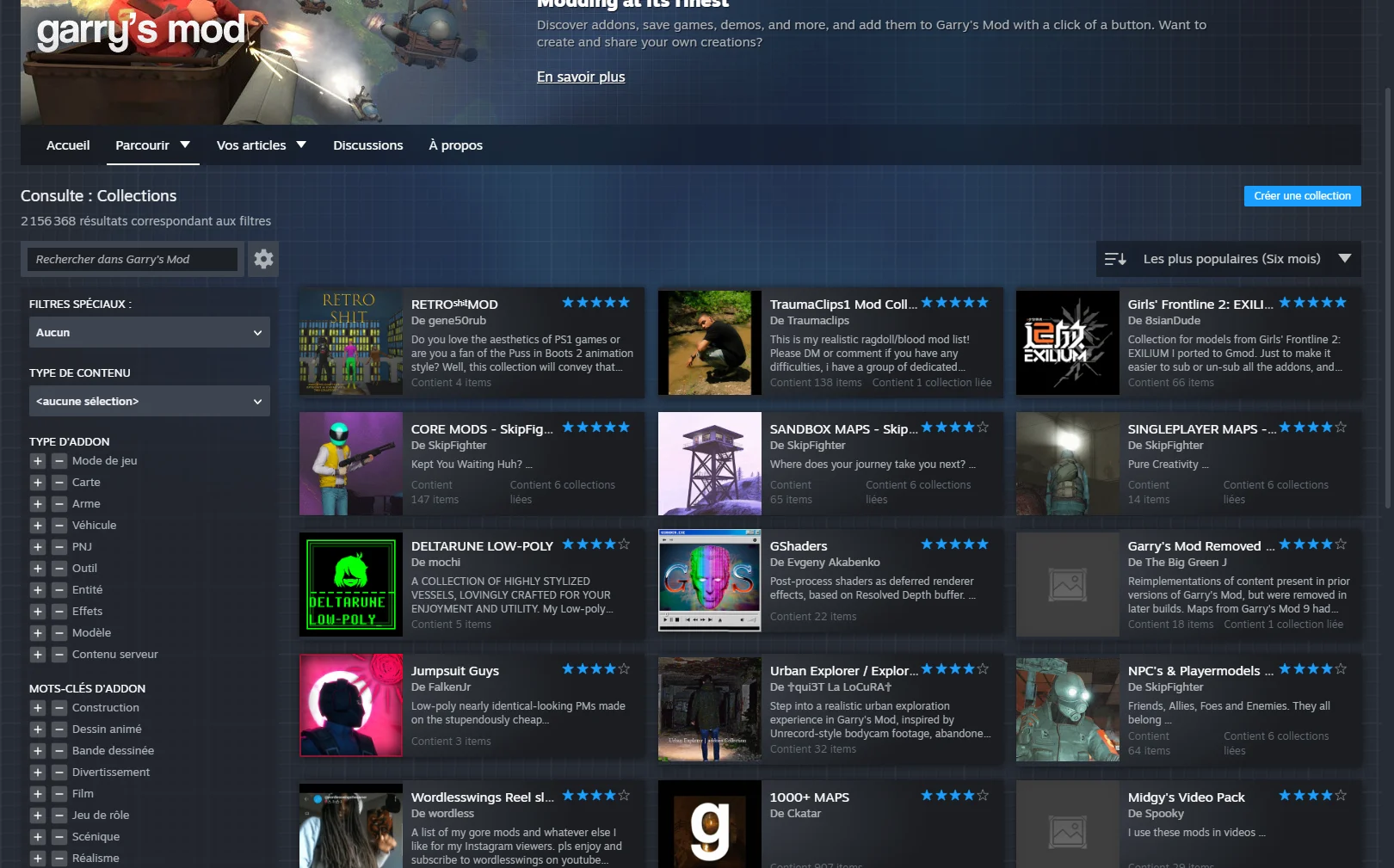1394x868 pixels.
Task: Include the Film tag with plus
Action: coord(37,794)
